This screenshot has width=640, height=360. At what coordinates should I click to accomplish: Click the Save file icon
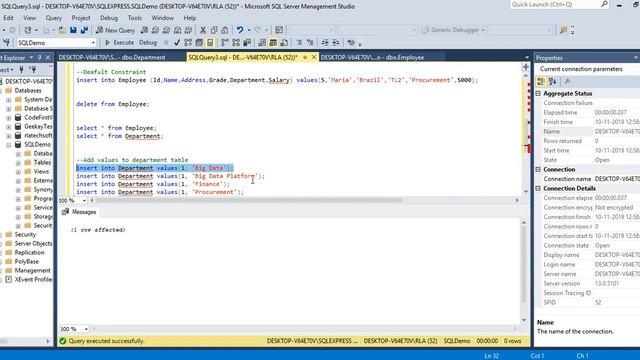[x=73, y=30]
